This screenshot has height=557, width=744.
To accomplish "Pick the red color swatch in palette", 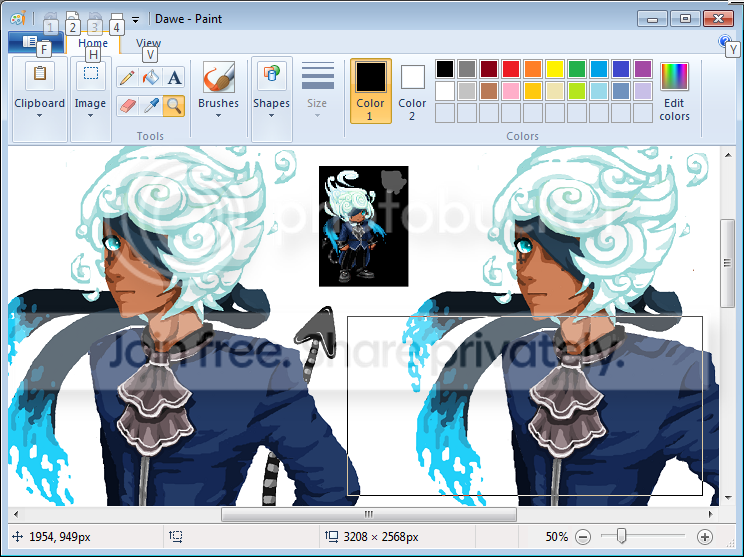I will tap(511, 69).
